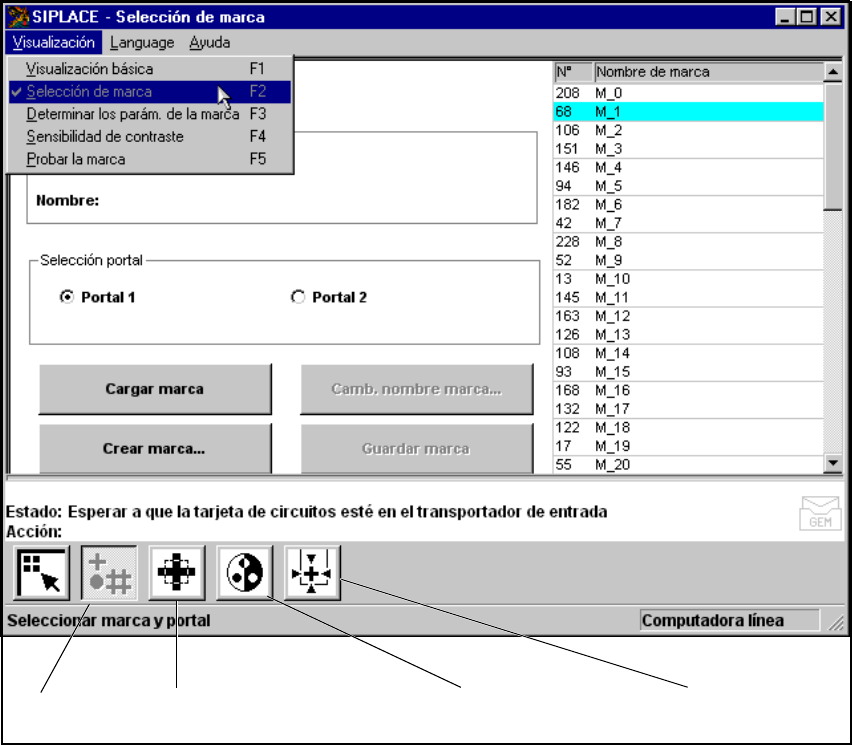Select mark M_12 row
The height and width of the screenshot is (745, 852).
(x=688, y=316)
